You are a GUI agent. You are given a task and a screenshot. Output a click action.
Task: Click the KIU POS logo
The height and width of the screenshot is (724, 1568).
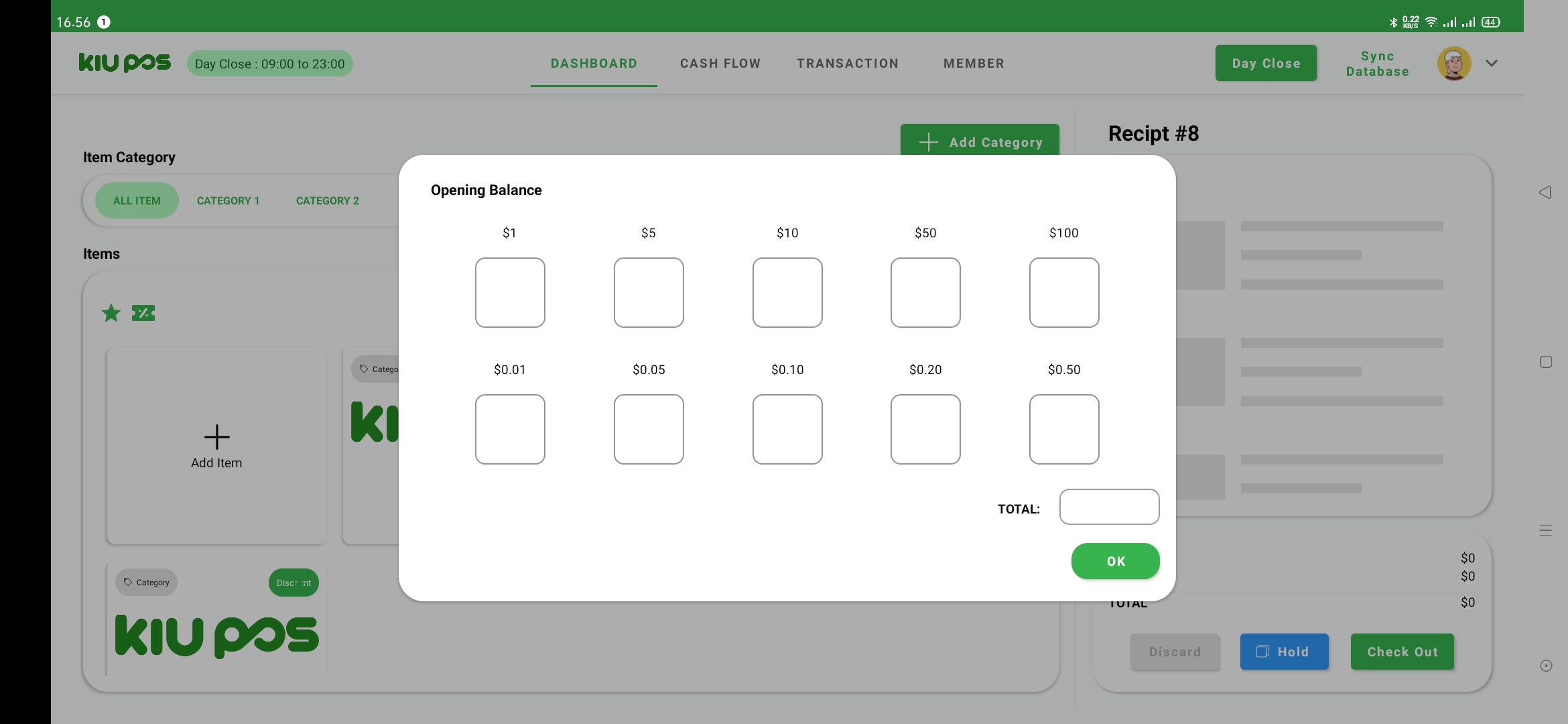point(125,63)
